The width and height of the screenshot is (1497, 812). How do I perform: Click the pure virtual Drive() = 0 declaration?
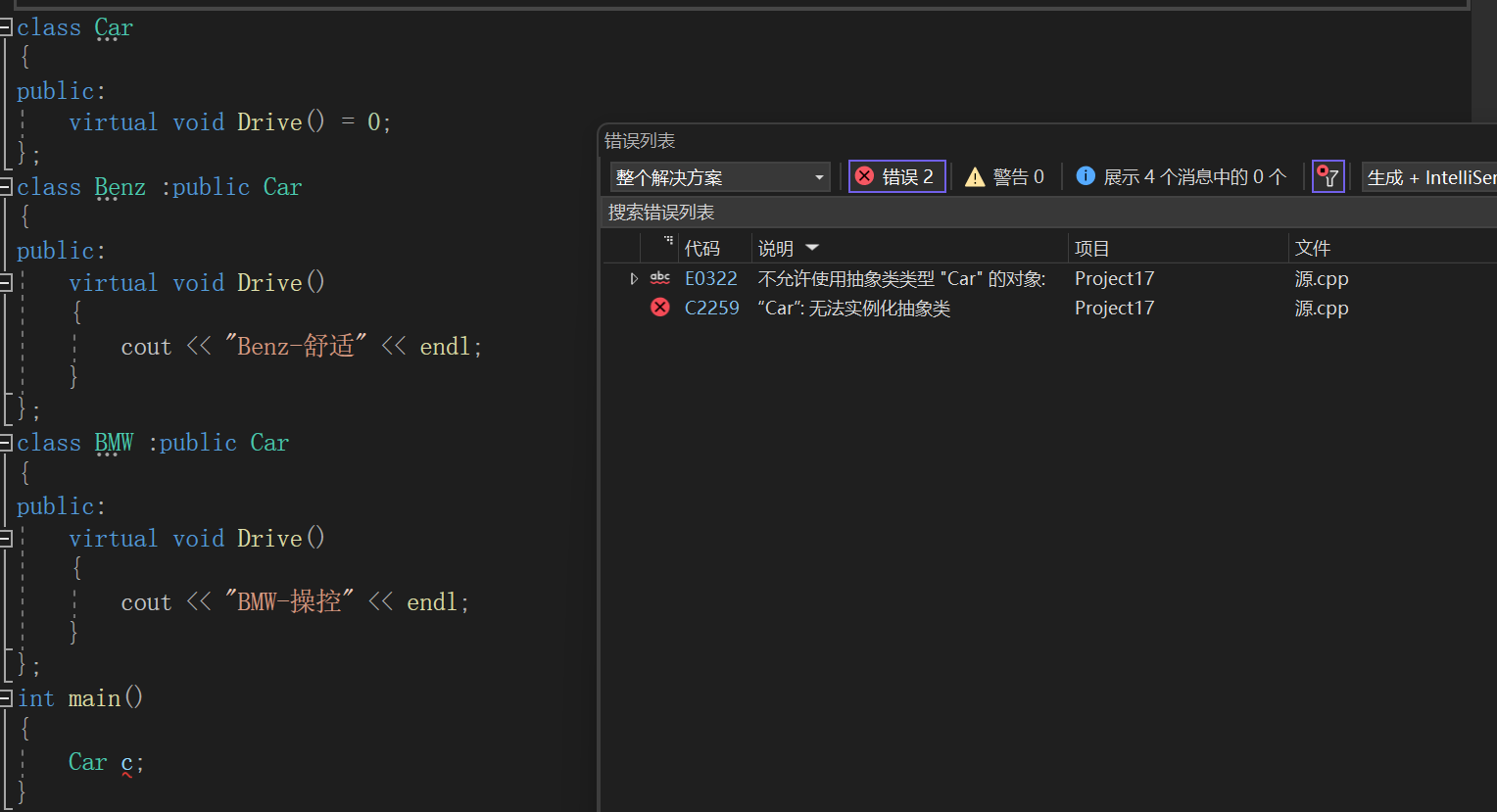(x=229, y=122)
